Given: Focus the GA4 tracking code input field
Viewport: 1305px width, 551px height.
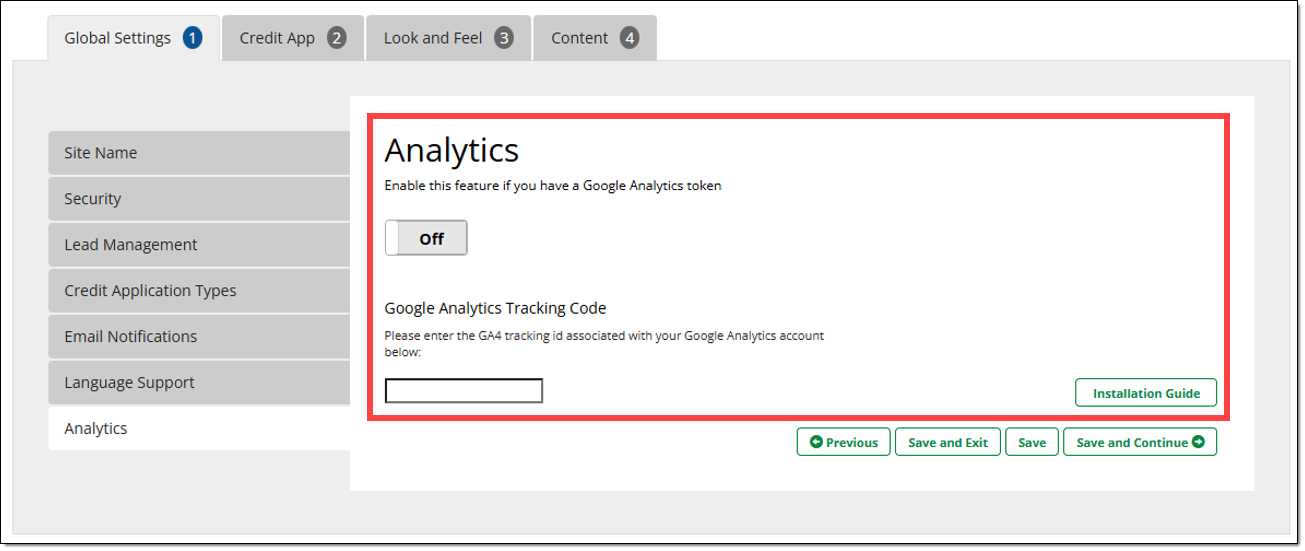Looking at the screenshot, I should point(464,391).
